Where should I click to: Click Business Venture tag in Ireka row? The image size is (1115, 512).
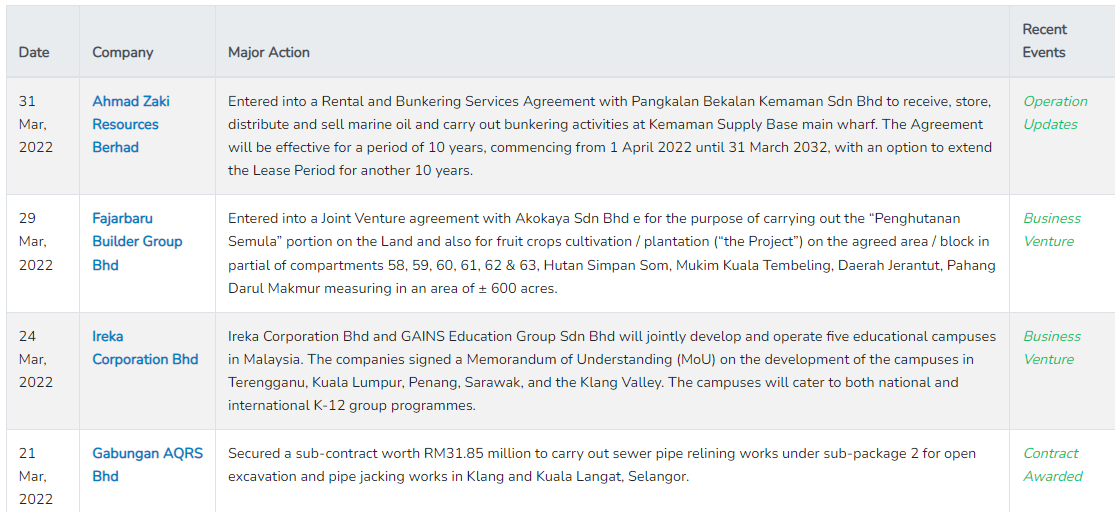tap(1051, 348)
